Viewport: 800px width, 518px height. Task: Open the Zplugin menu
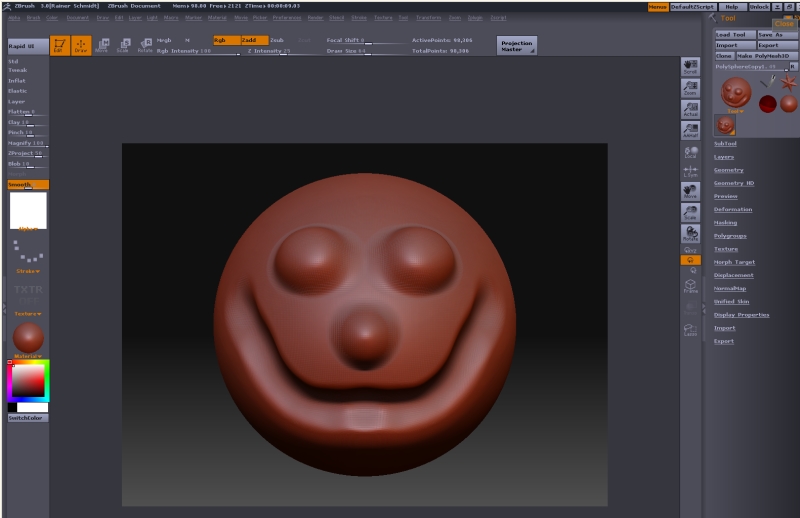point(475,17)
